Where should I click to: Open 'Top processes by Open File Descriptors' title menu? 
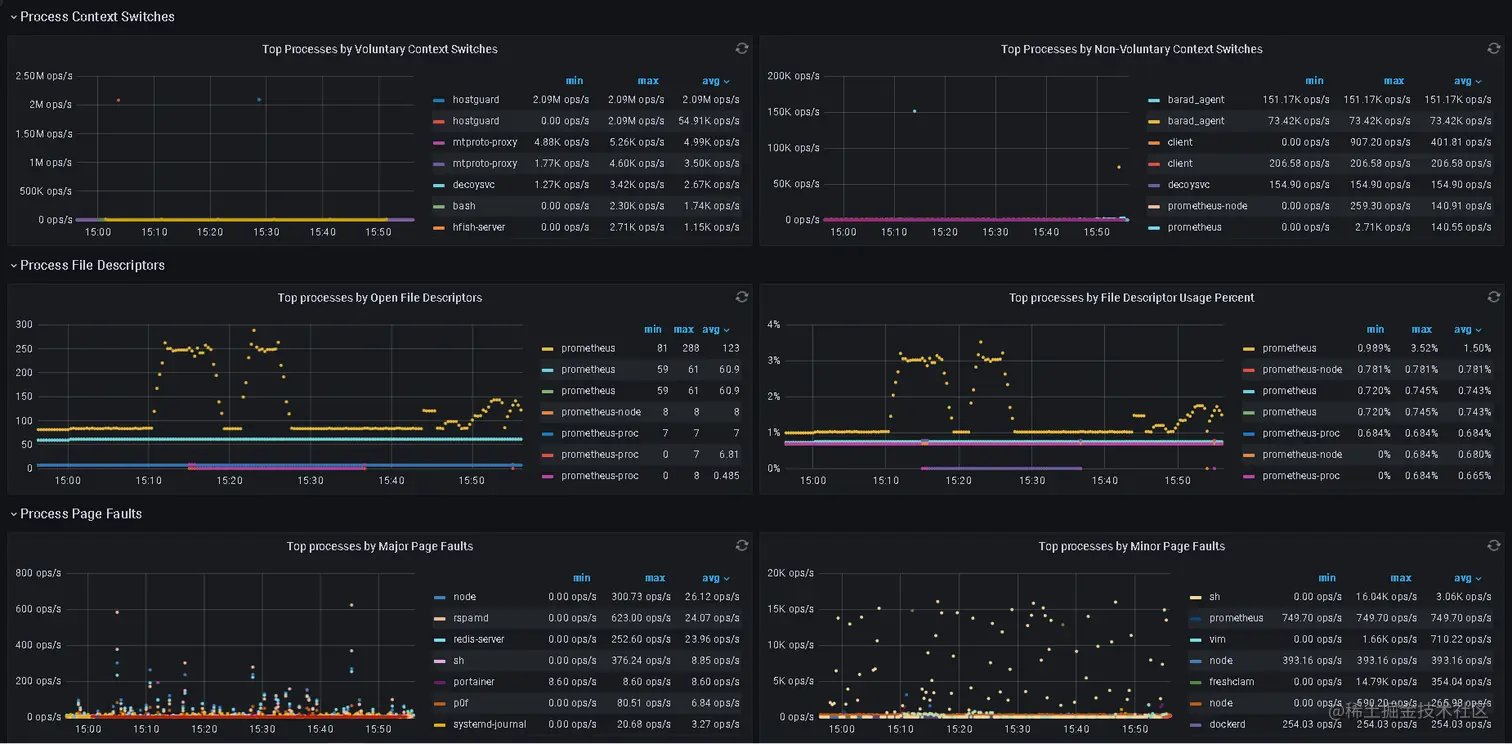pos(380,297)
